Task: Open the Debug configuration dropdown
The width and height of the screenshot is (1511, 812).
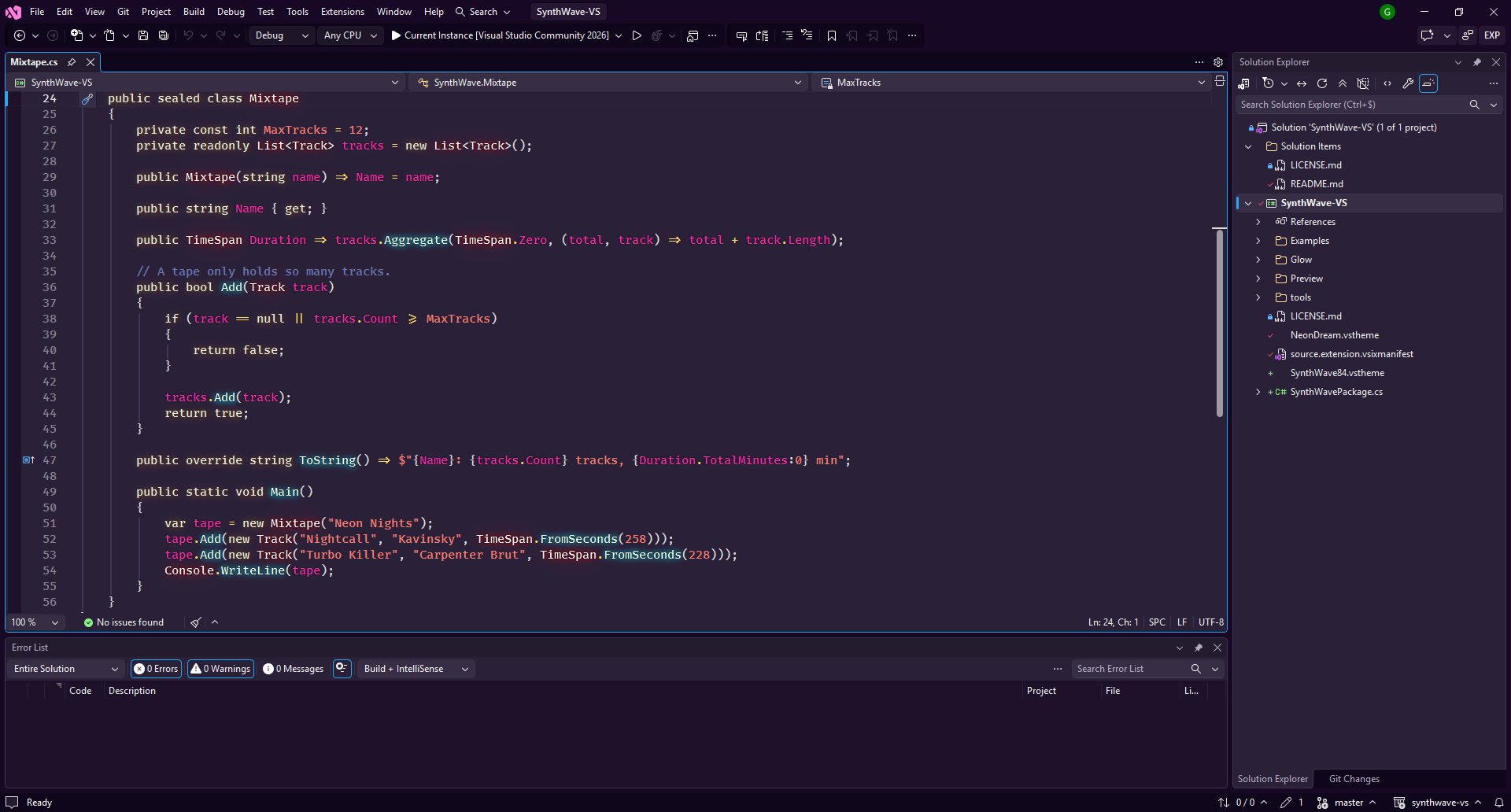Action: point(281,35)
